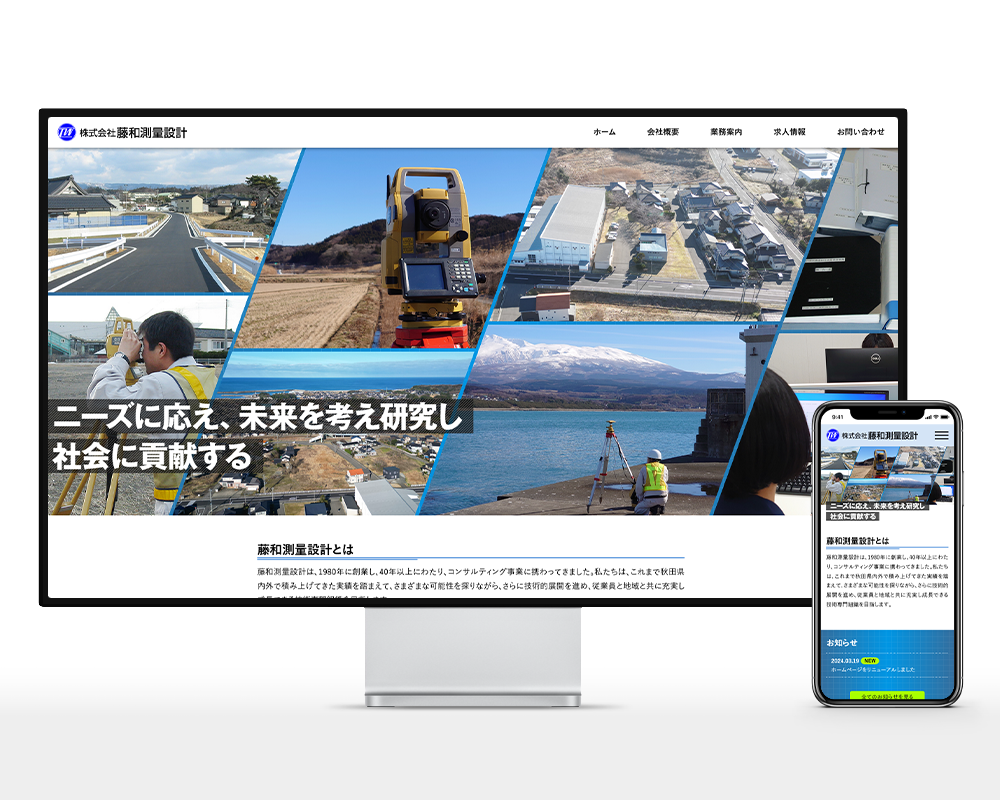Viewport: 1000px width, 800px height.
Task: Open the 会社概要 menu item
Action: pos(663,132)
